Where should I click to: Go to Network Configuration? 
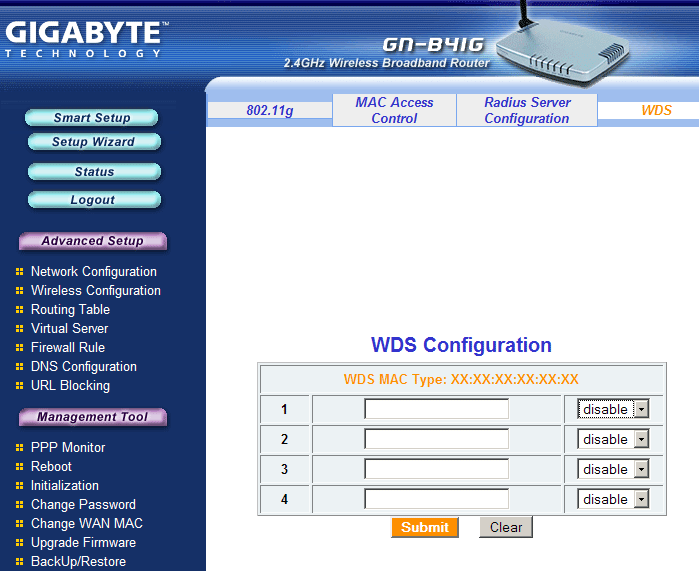[x=94, y=271]
